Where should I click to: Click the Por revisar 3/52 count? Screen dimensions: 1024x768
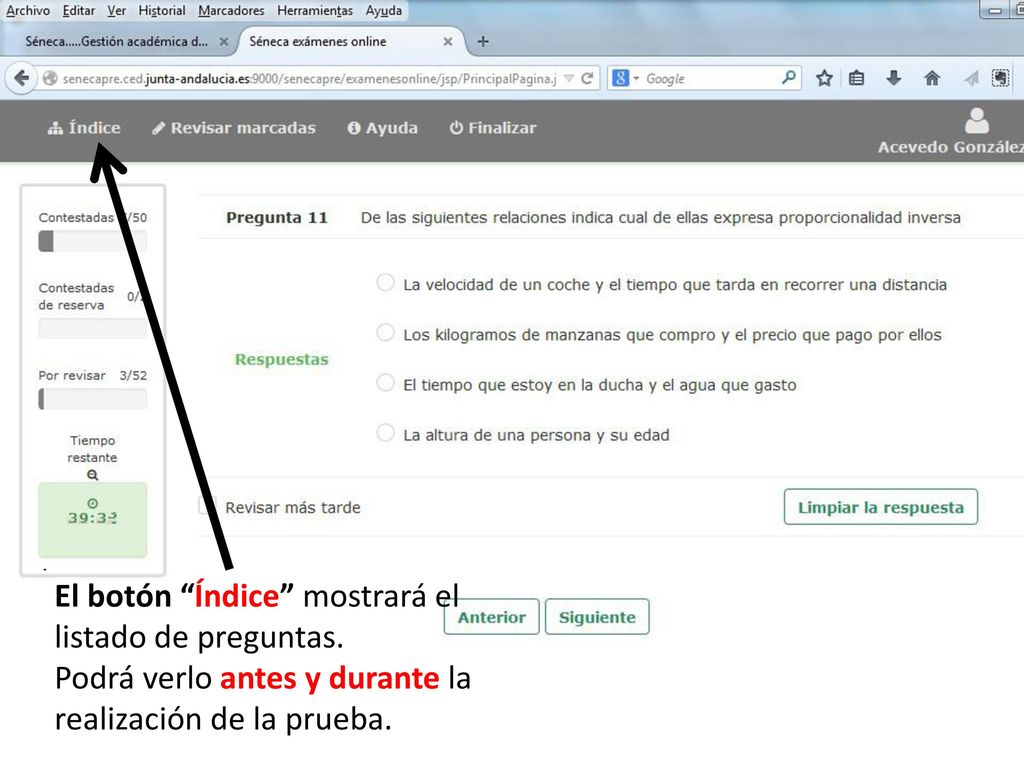133,376
